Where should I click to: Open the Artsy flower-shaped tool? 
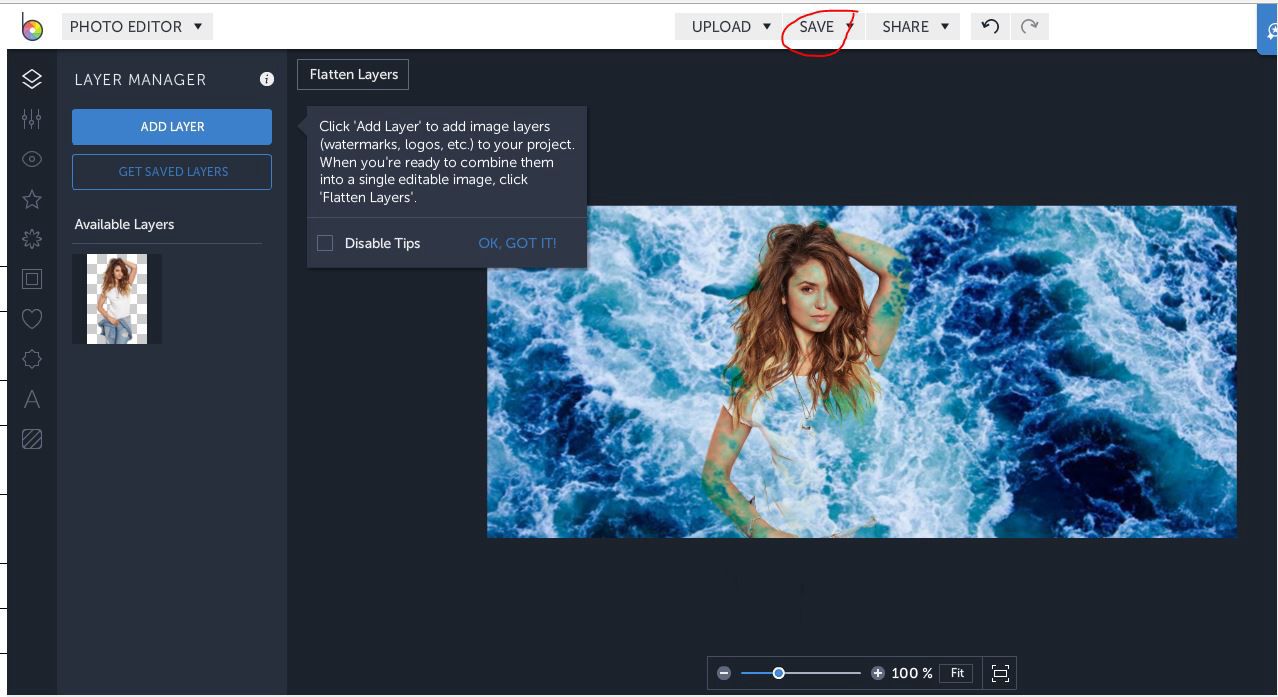coord(32,239)
